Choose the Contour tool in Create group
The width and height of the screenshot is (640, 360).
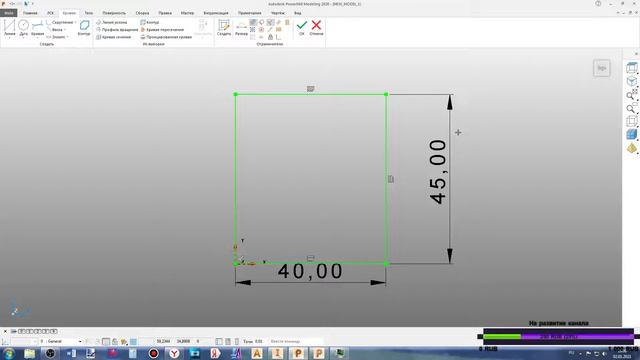point(84,28)
